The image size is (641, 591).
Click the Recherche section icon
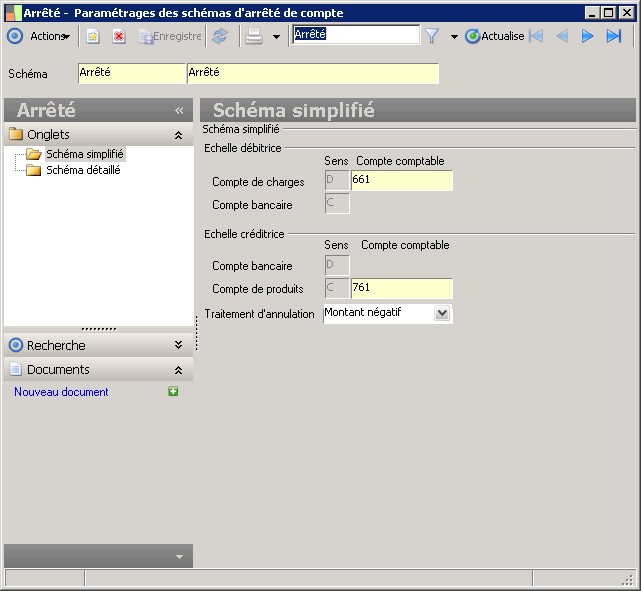16,345
